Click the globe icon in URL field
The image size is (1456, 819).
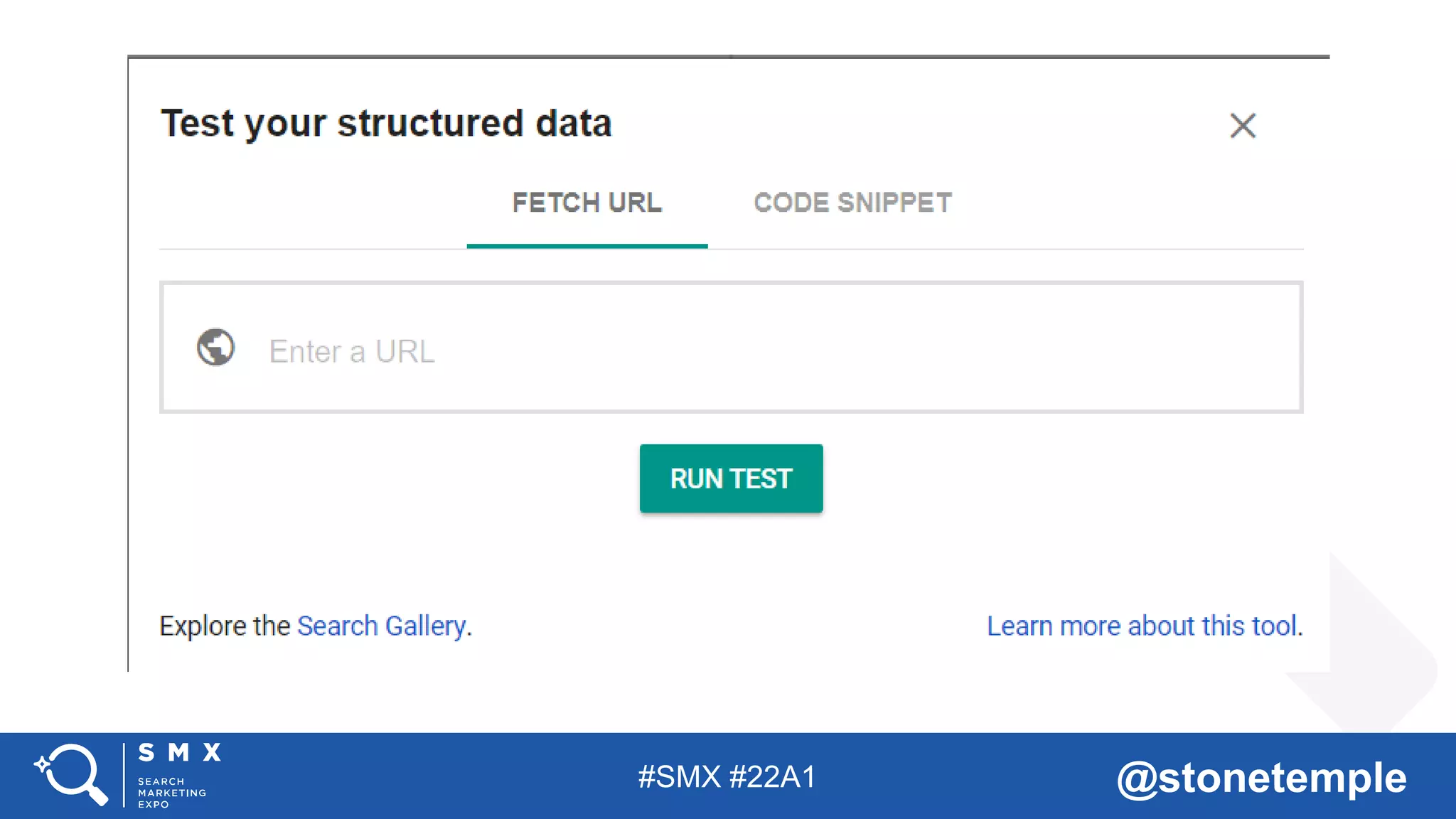215,347
